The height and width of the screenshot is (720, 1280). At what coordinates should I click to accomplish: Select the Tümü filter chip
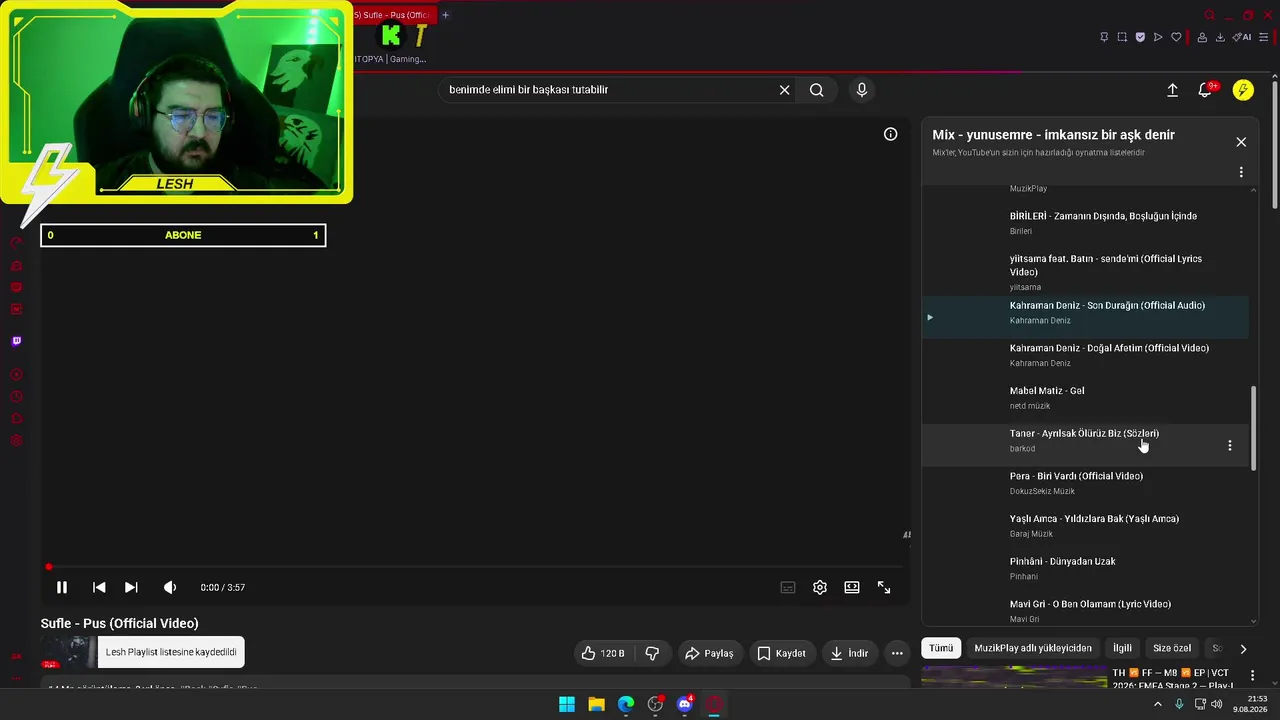(x=941, y=648)
